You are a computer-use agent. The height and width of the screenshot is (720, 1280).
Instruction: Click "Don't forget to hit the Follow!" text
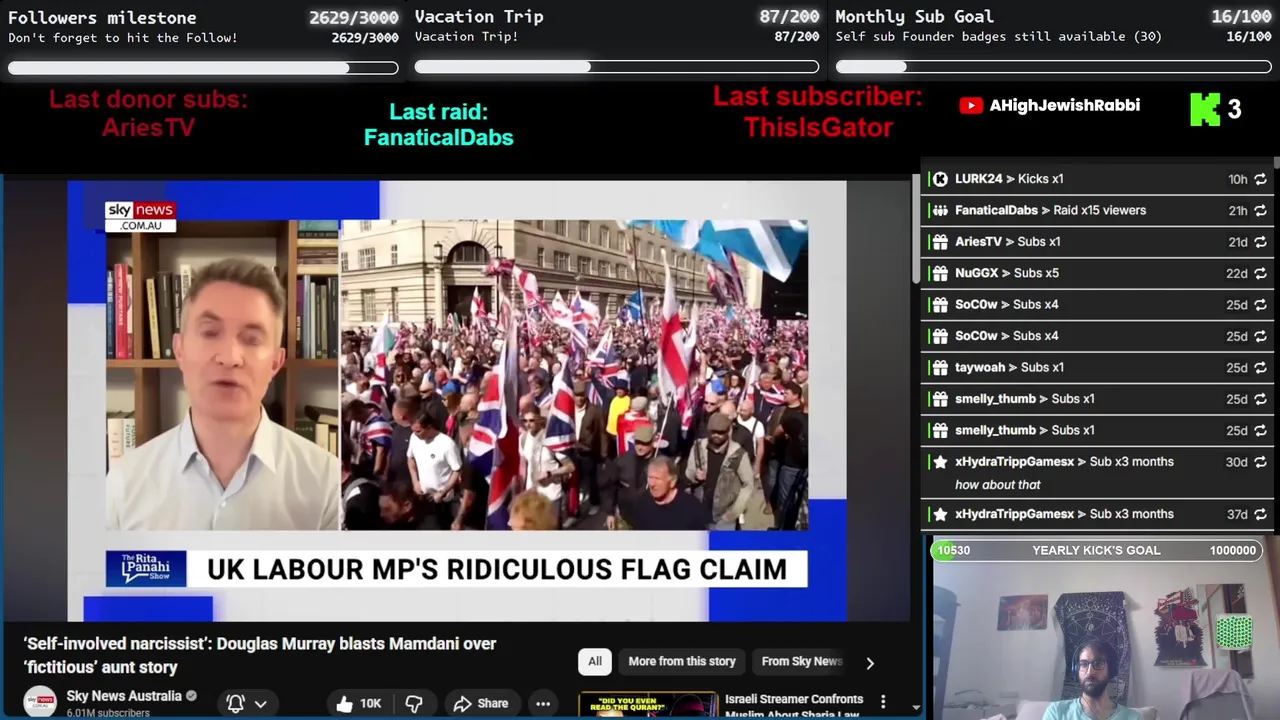(123, 38)
